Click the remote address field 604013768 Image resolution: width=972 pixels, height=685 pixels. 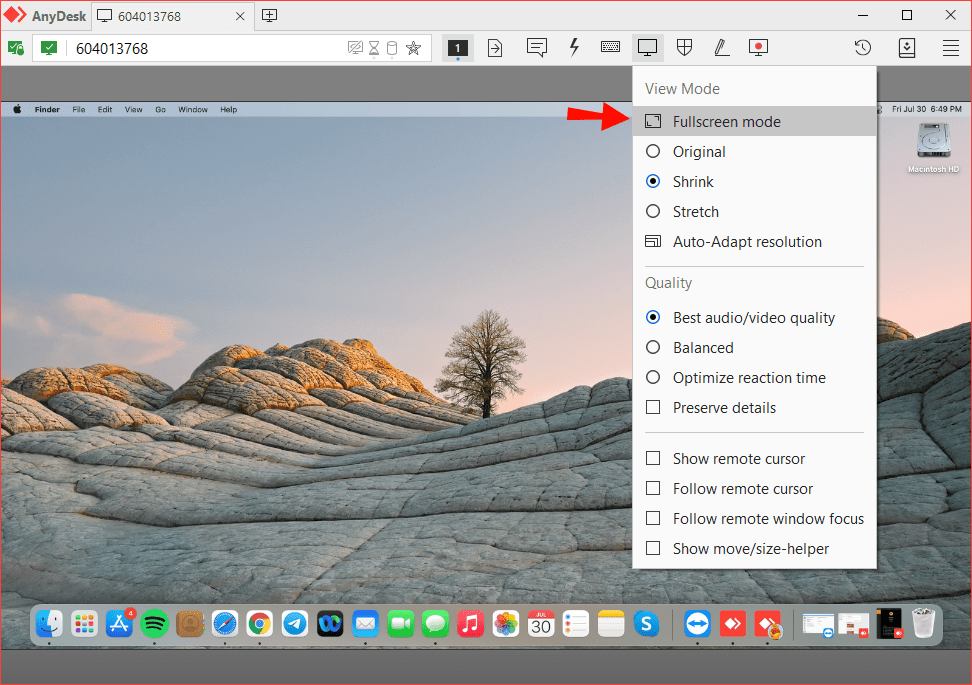tap(200, 48)
